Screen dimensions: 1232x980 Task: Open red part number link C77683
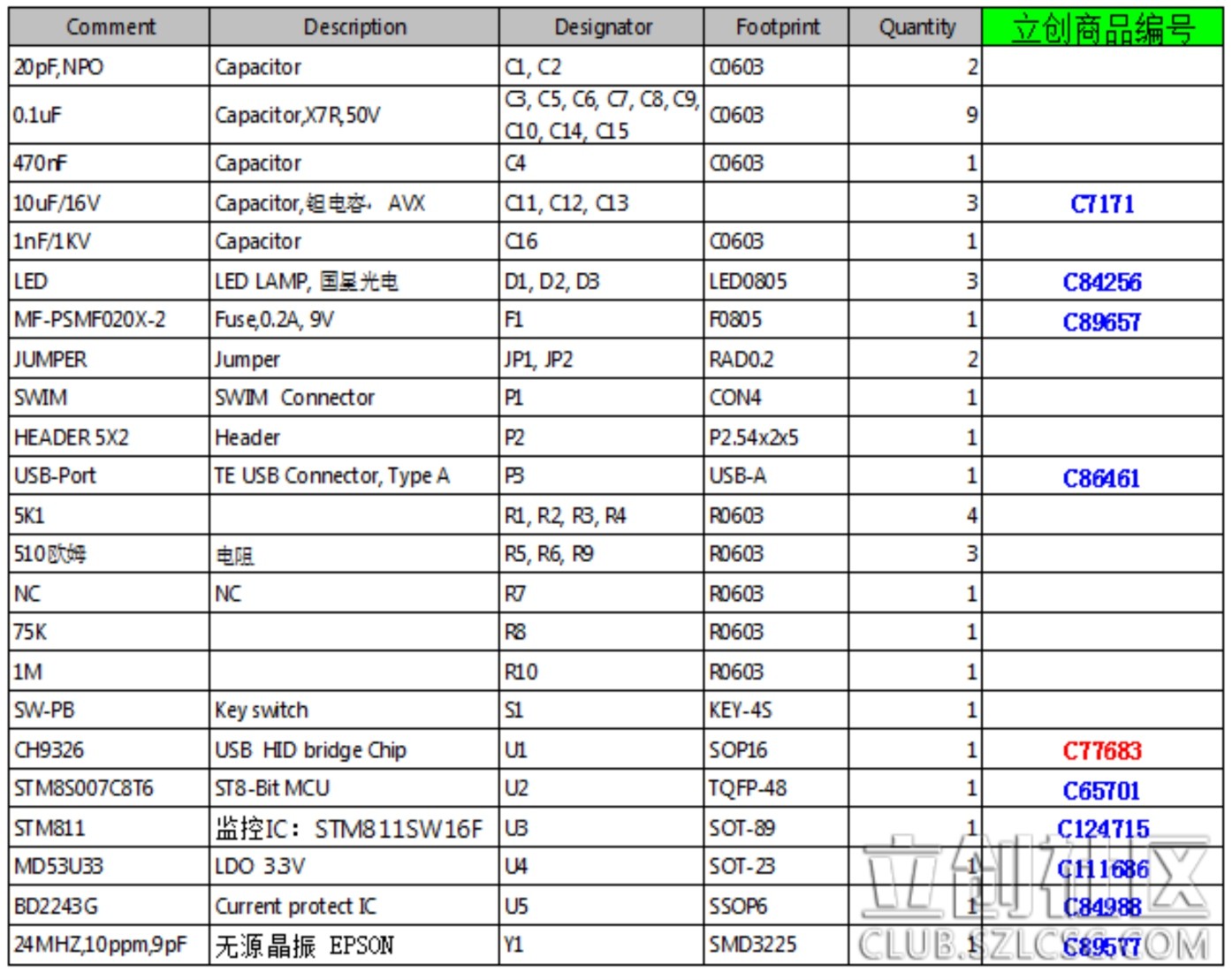pyautogui.click(x=1102, y=750)
